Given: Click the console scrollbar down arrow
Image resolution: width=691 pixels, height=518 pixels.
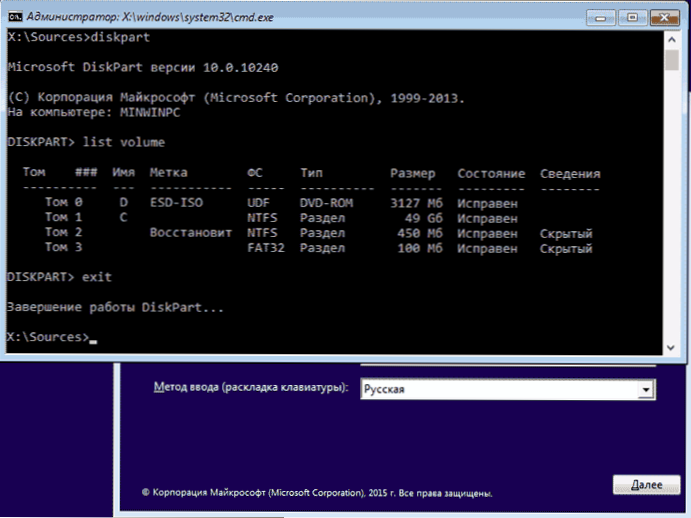Looking at the screenshot, I should 672,348.
